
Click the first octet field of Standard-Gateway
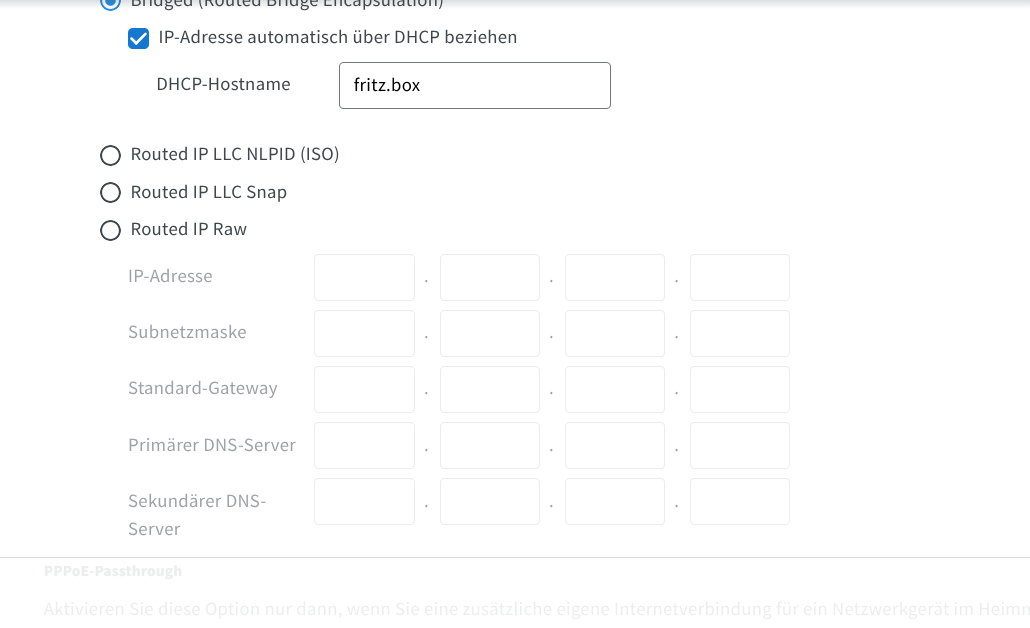[364, 389]
